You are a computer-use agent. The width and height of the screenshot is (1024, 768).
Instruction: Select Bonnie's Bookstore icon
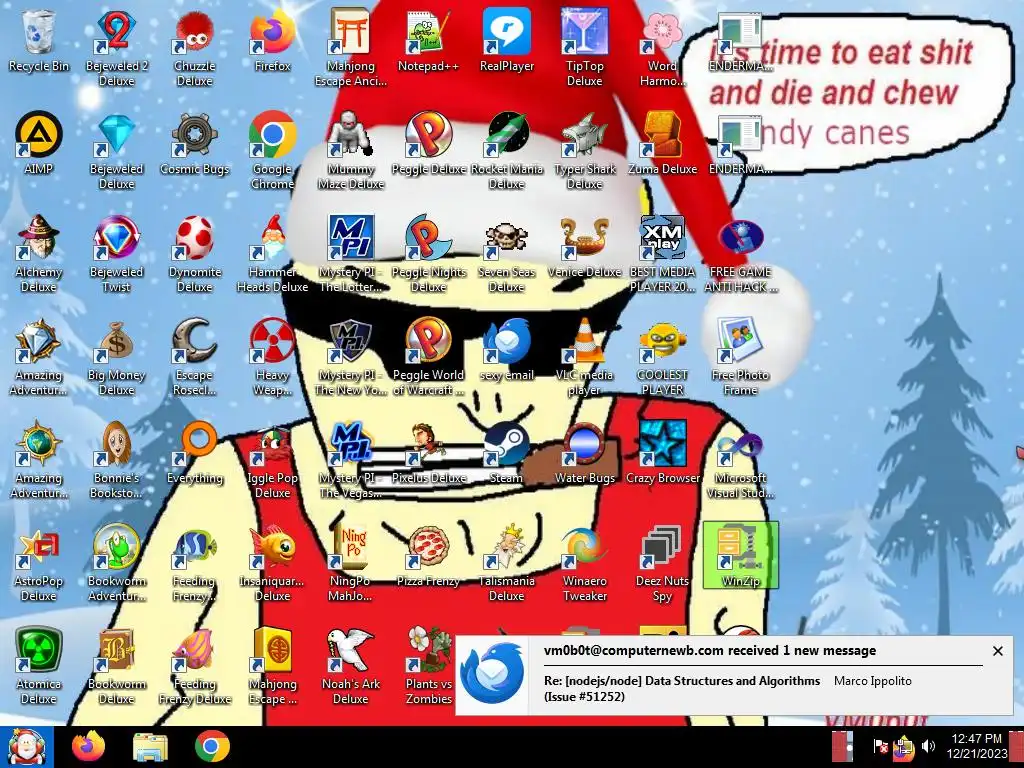116,460
